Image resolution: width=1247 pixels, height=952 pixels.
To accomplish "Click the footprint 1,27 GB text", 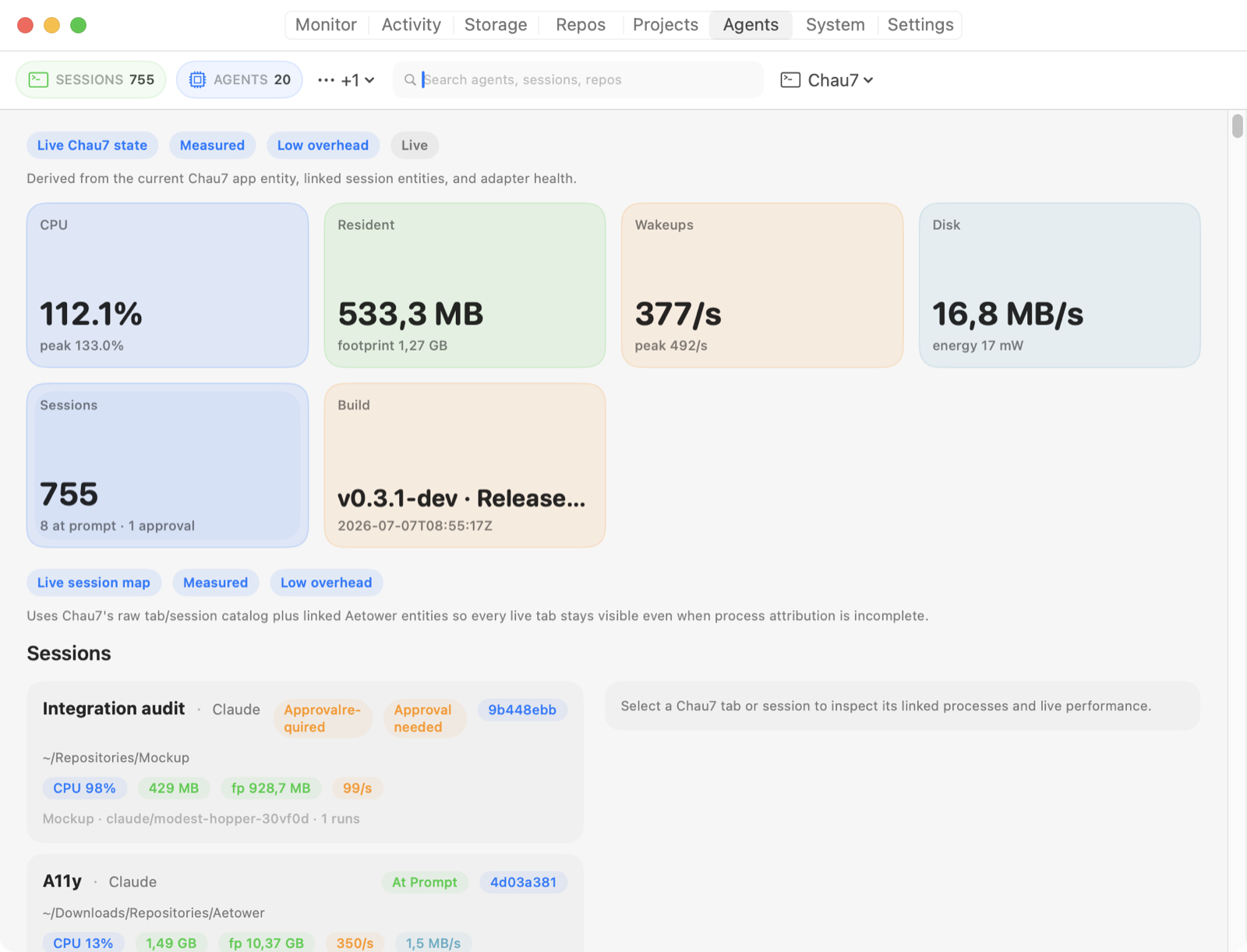I will coord(393,345).
